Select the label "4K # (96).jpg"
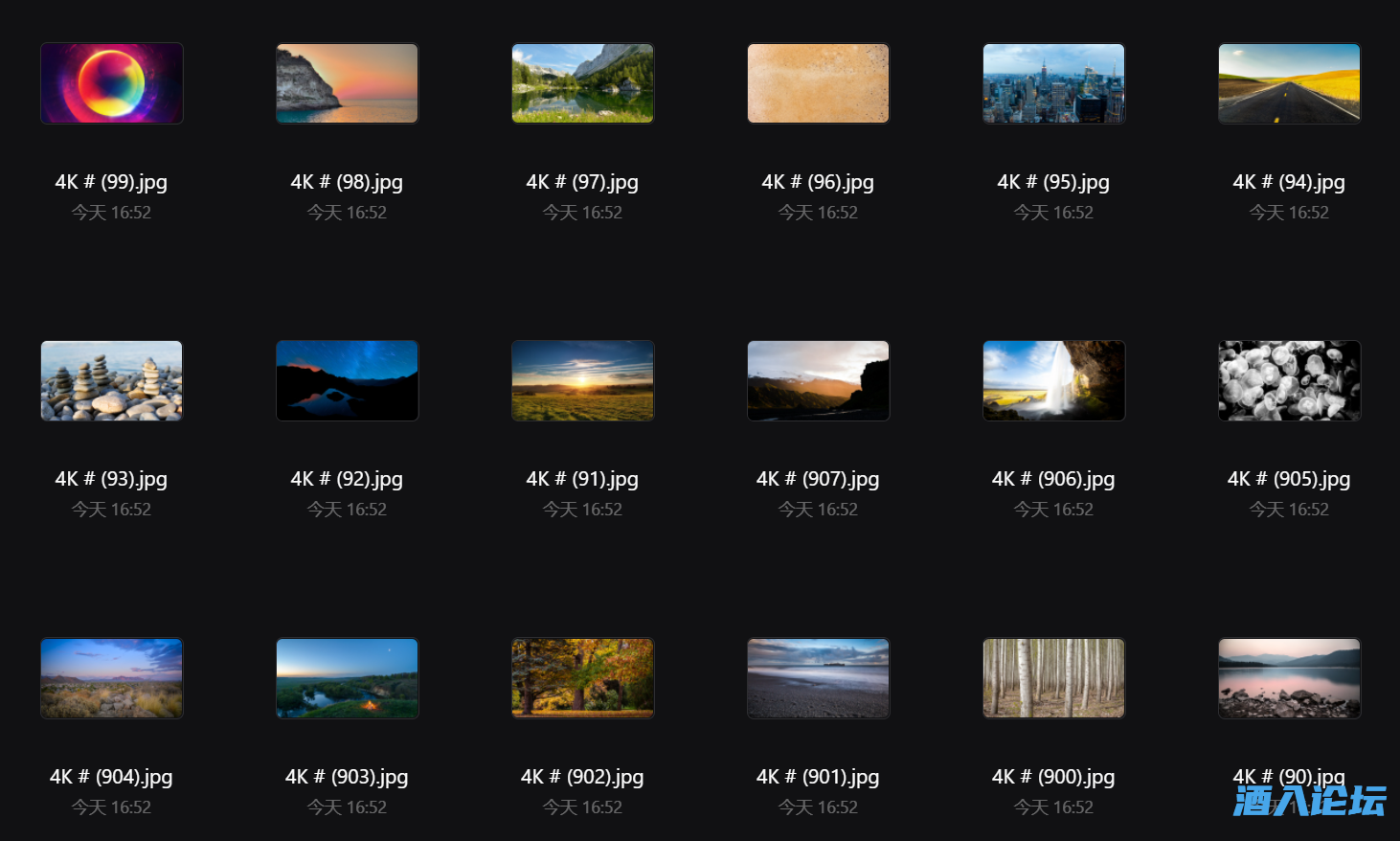Viewport: 1400px width, 841px height. [818, 182]
